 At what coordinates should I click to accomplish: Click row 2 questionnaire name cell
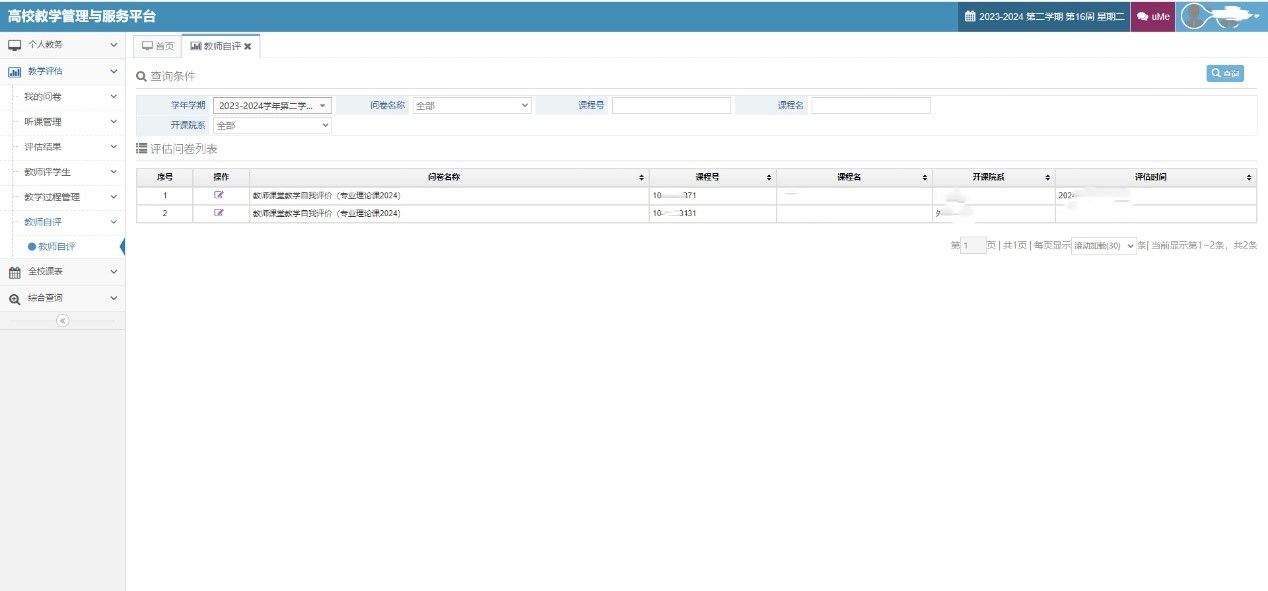tap(449, 214)
